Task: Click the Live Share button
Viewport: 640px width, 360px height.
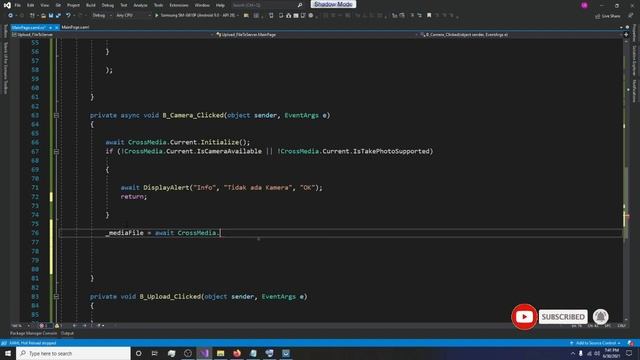Action: click(x=608, y=16)
